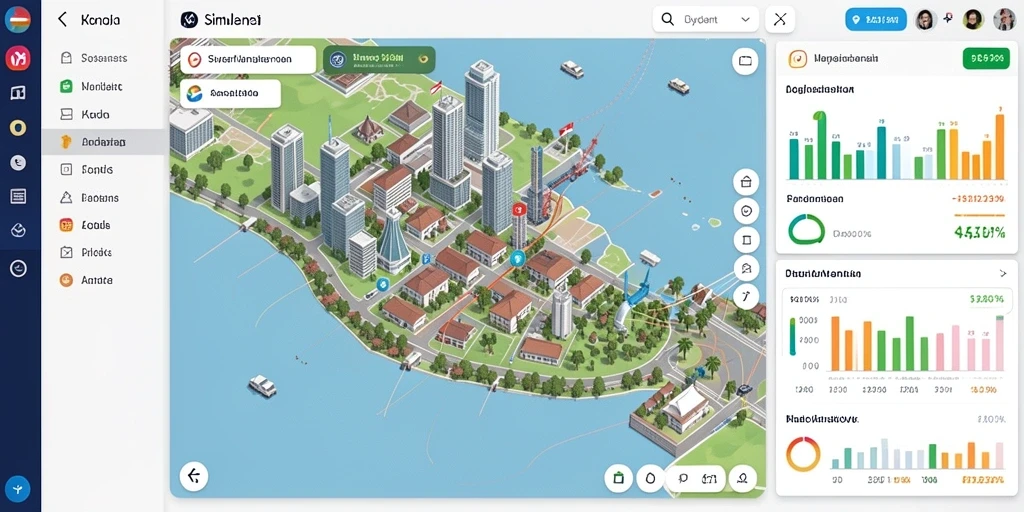Viewport: 1024px width, 512px height.
Task: Click the green button in statistics panel
Action: [x=986, y=59]
